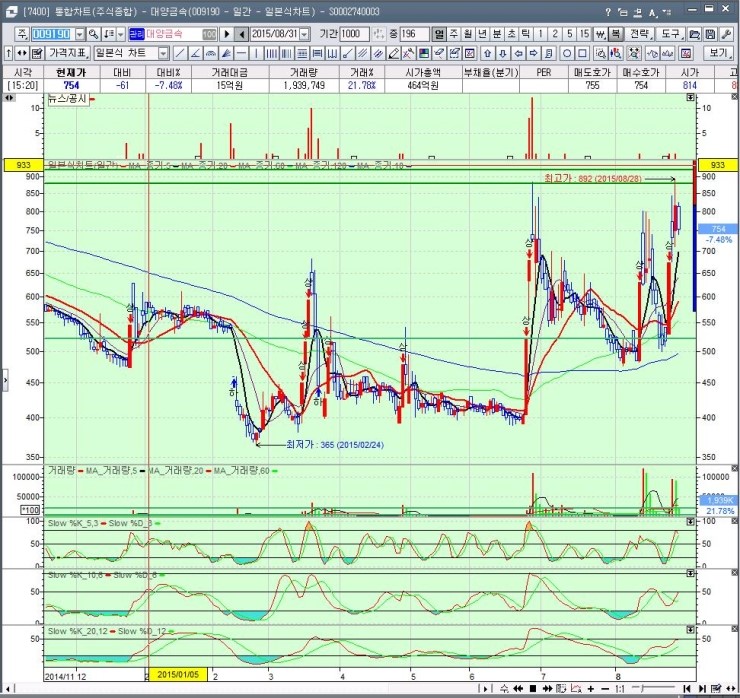Expand left side panel arrow handle
The image size is (740, 698).
tap(5, 379)
